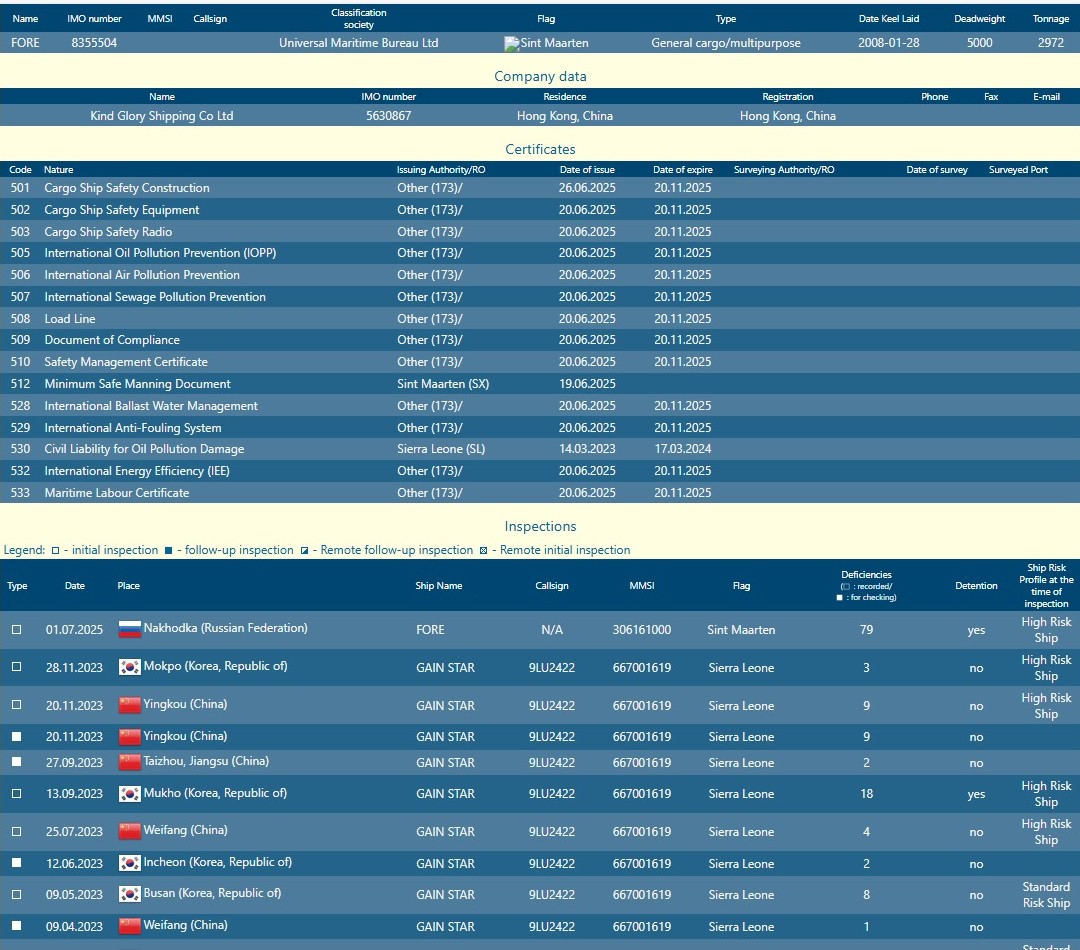Click the Korean flag next to Mokpo
The image size is (1080, 950).
129,667
